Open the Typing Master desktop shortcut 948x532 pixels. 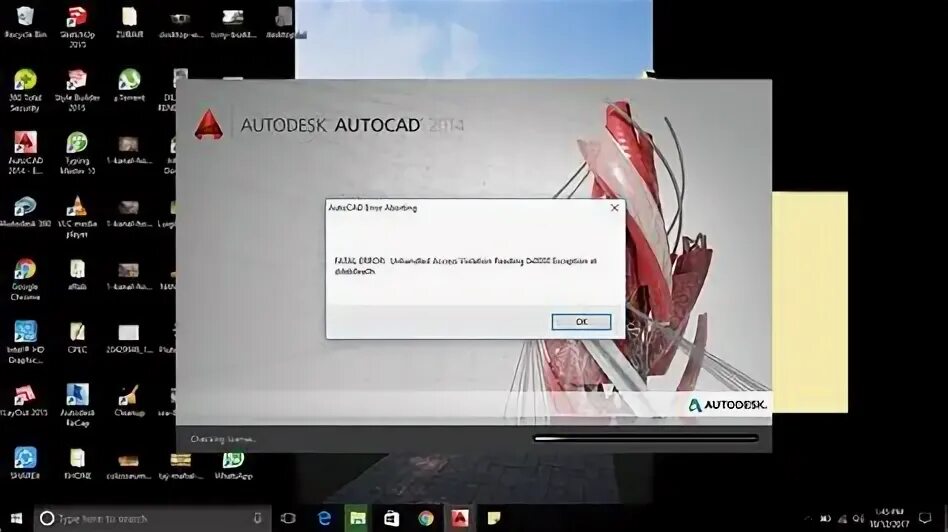(77, 153)
